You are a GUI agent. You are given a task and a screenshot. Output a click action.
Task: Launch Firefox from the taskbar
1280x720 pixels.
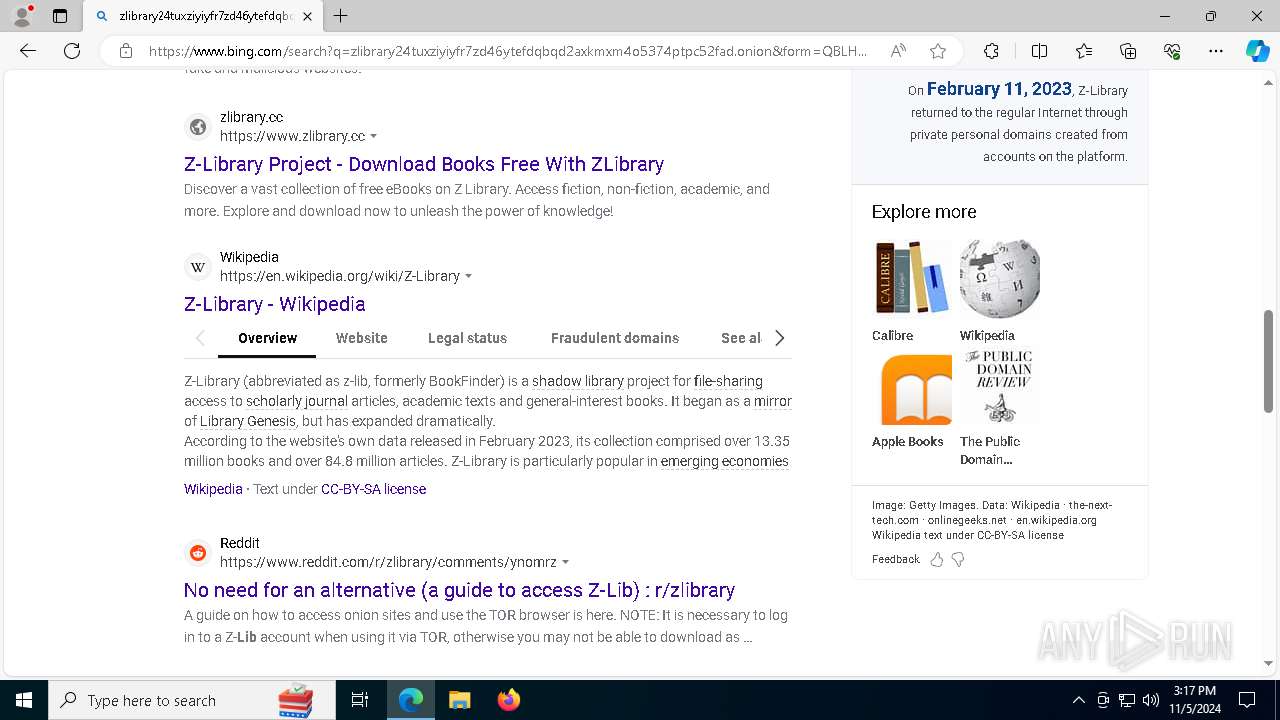coord(509,700)
